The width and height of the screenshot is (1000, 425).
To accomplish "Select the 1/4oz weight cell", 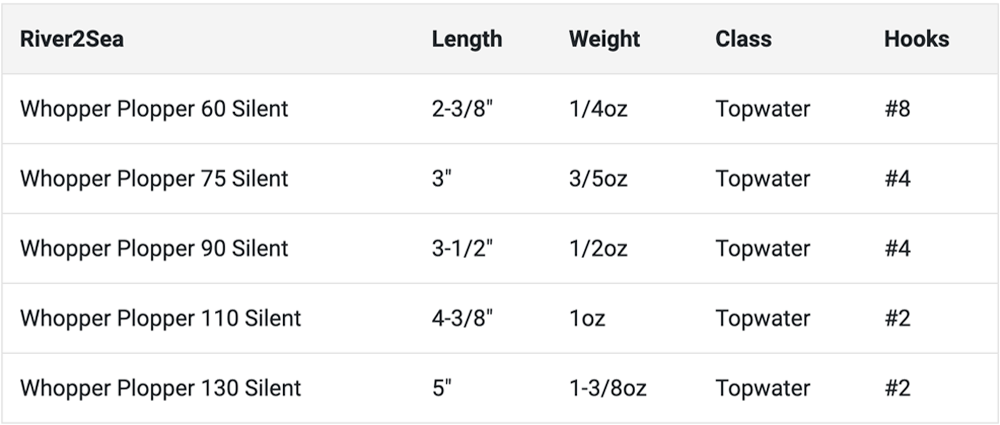I will (x=598, y=108).
